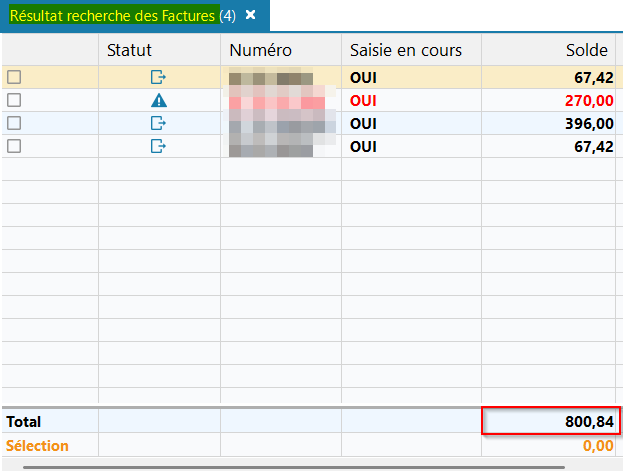Sort by the Statut column header

coord(158,50)
